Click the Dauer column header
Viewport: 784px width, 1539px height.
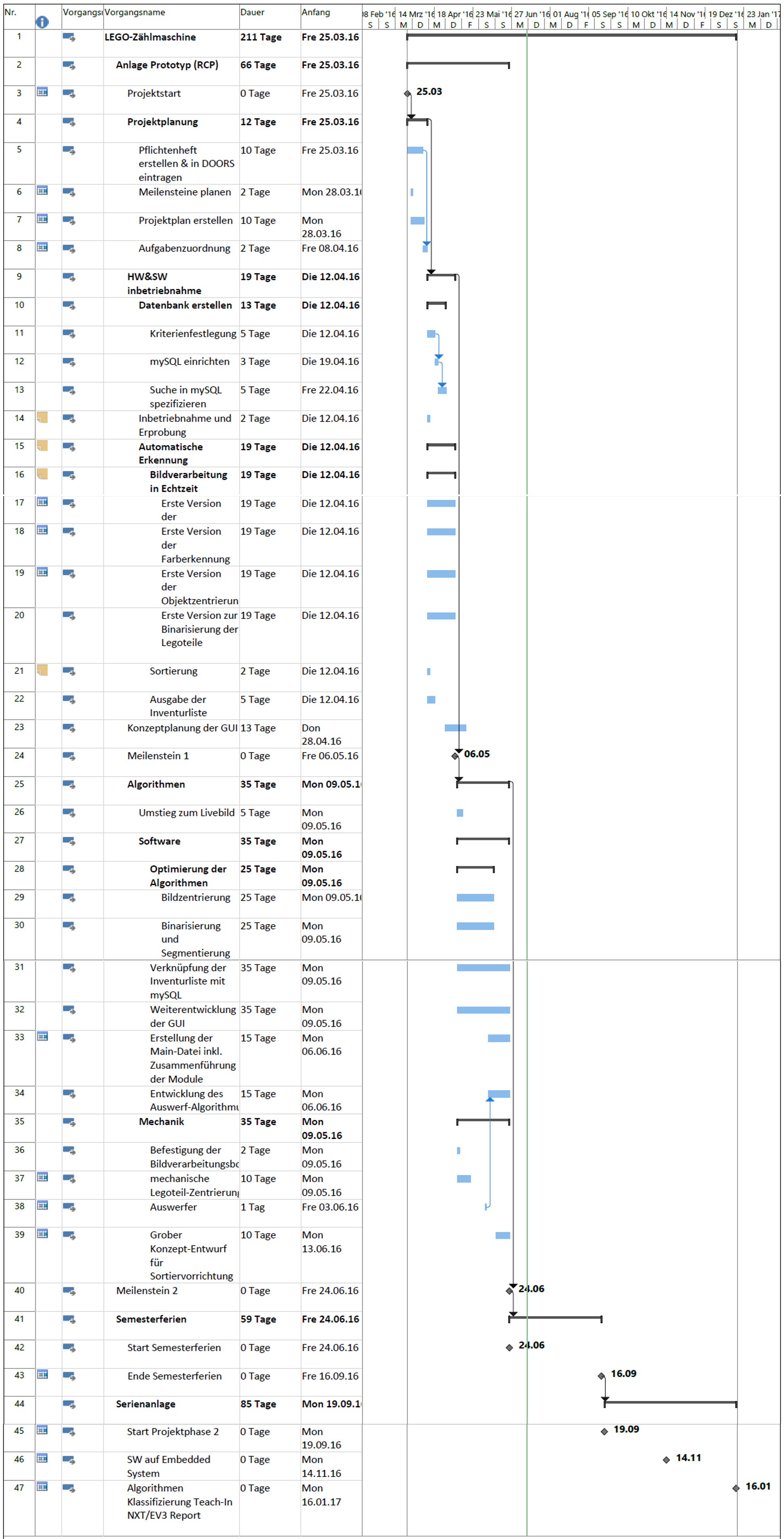pos(253,13)
